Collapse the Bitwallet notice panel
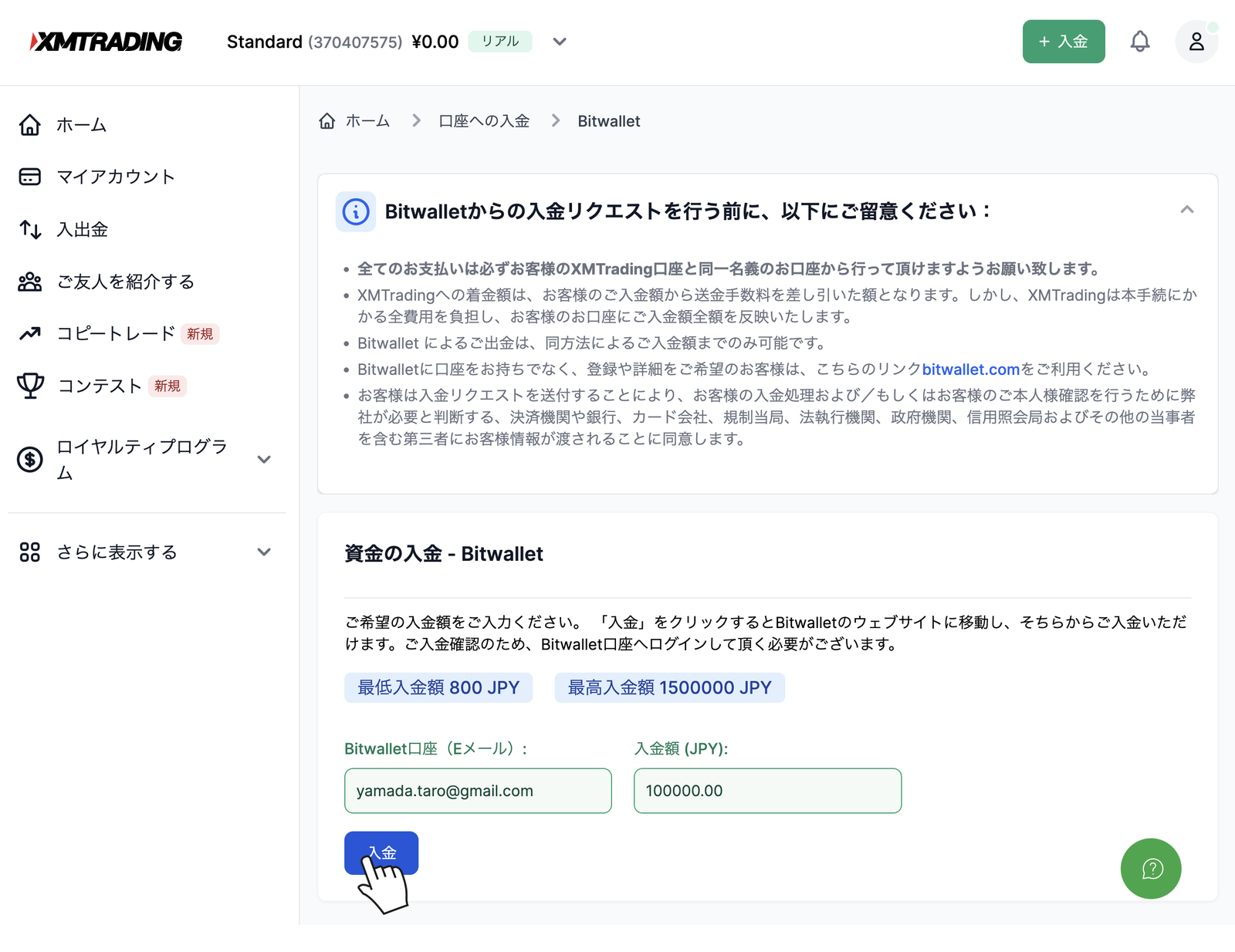This screenshot has height=952, width=1235. pos(1187,210)
